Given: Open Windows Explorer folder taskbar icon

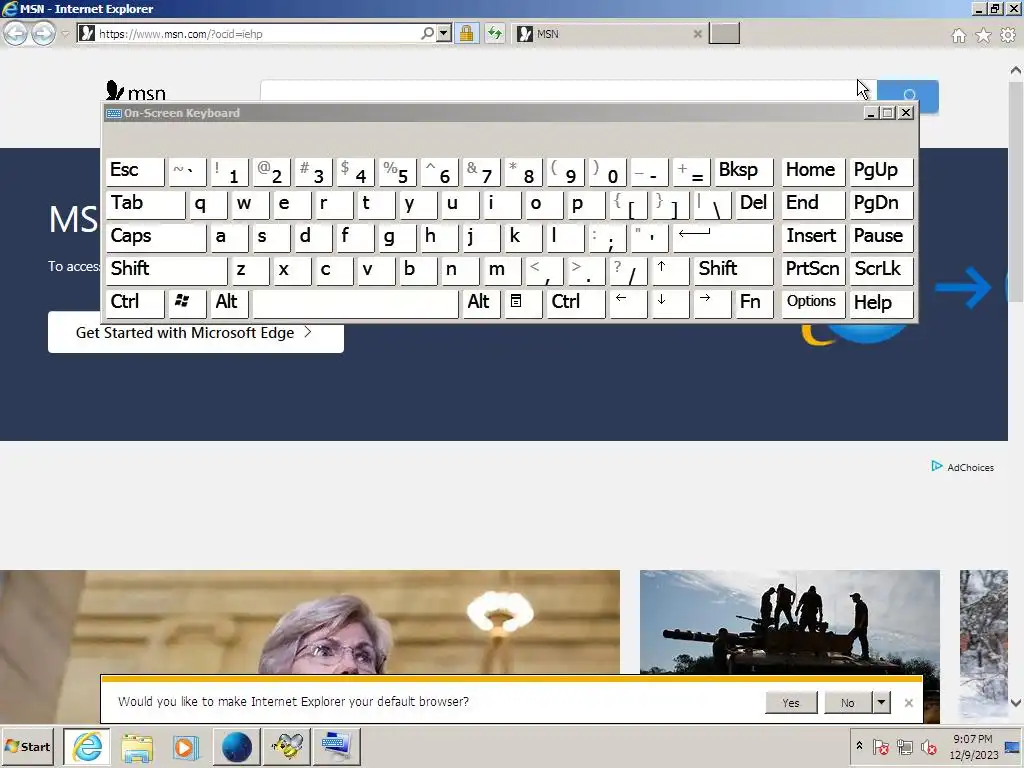Looking at the screenshot, I should coord(136,746).
